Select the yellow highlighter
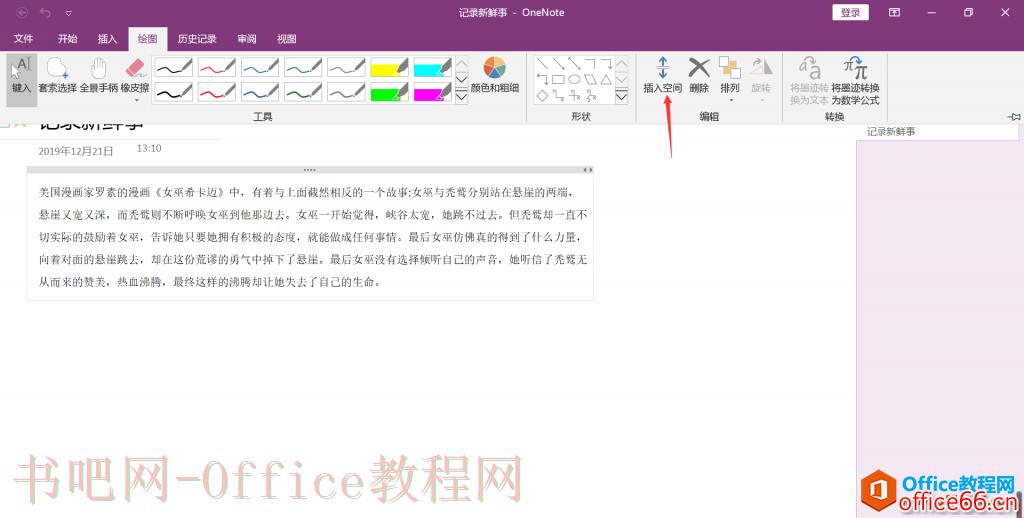Viewport: 1024px width, 518px height. click(x=389, y=67)
